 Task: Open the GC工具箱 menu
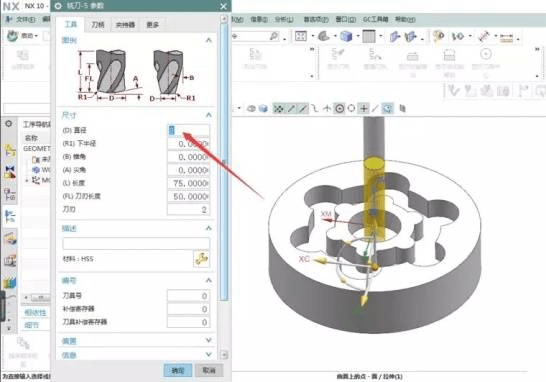click(x=375, y=20)
